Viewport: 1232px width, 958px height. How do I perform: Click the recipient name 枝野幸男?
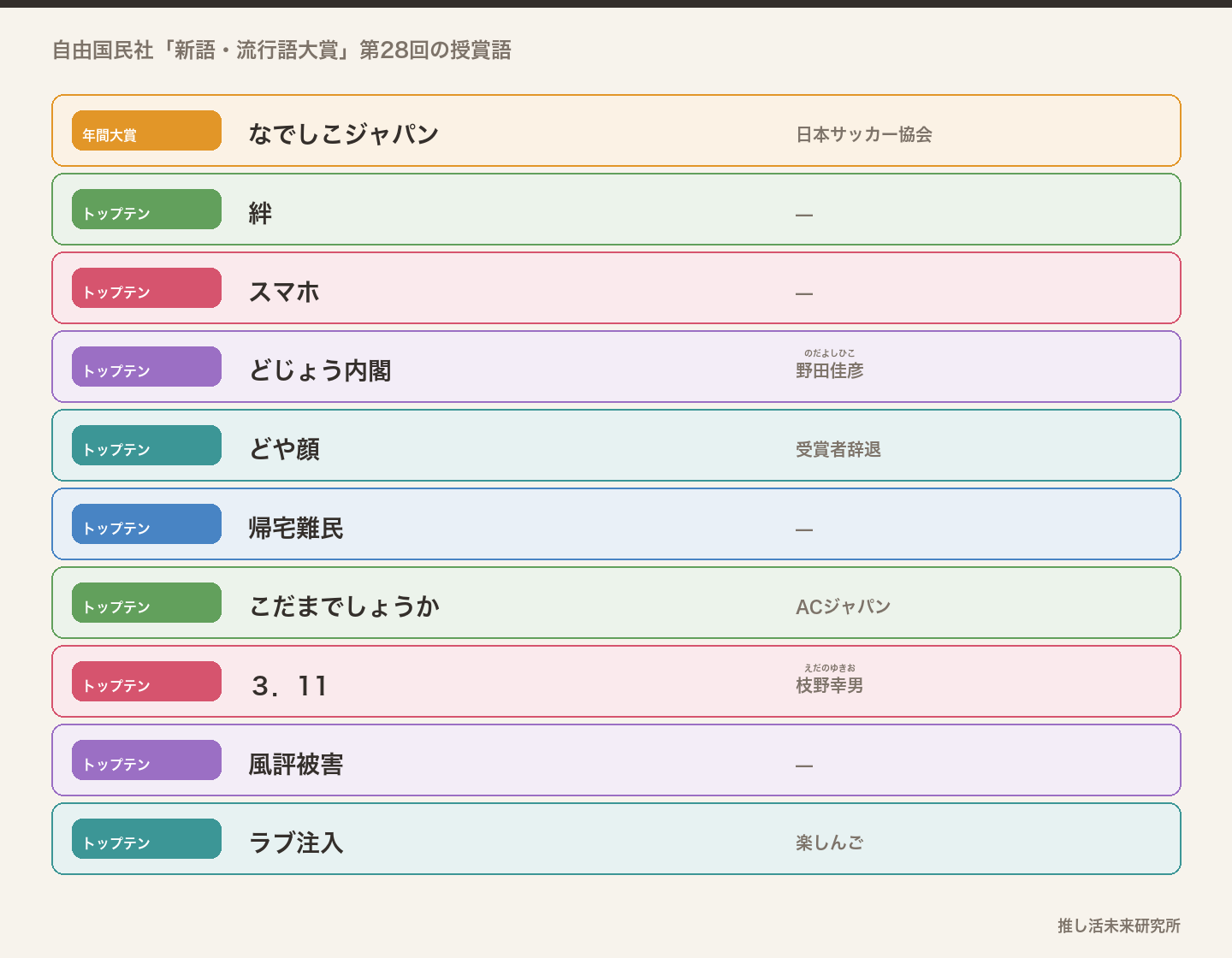[x=830, y=685]
